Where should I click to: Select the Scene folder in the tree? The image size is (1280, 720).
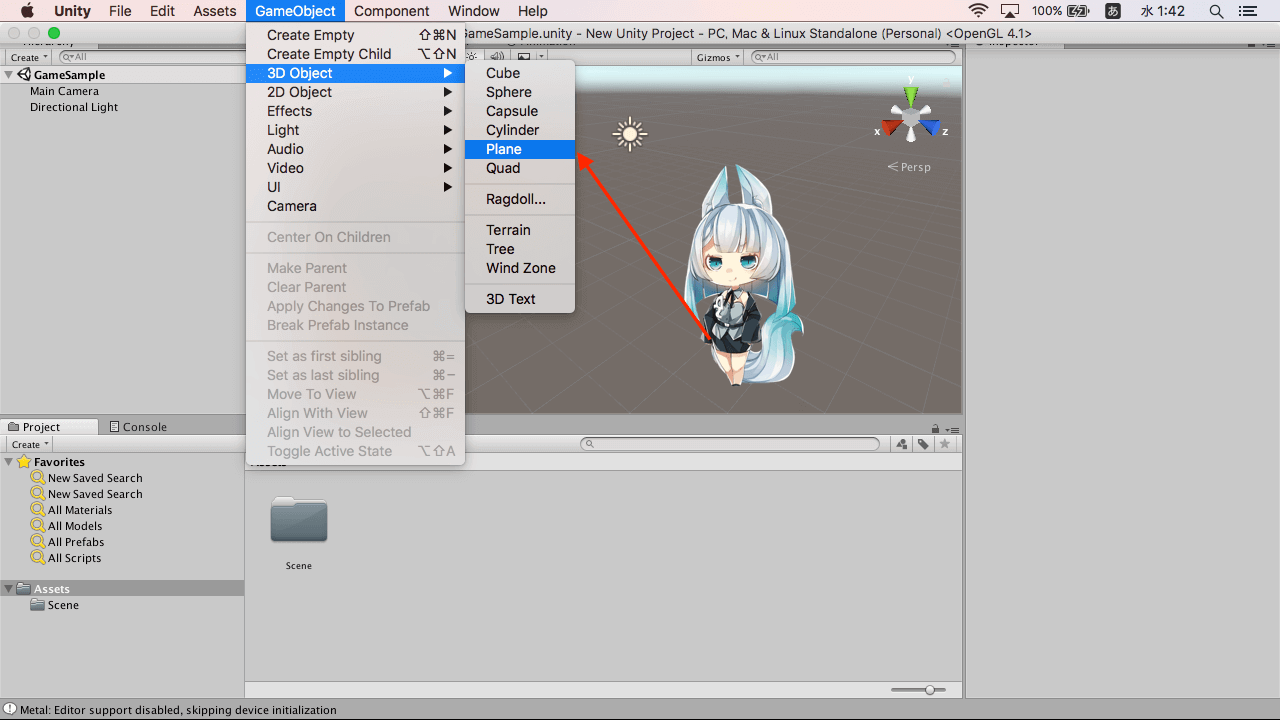tap(55, 605)
